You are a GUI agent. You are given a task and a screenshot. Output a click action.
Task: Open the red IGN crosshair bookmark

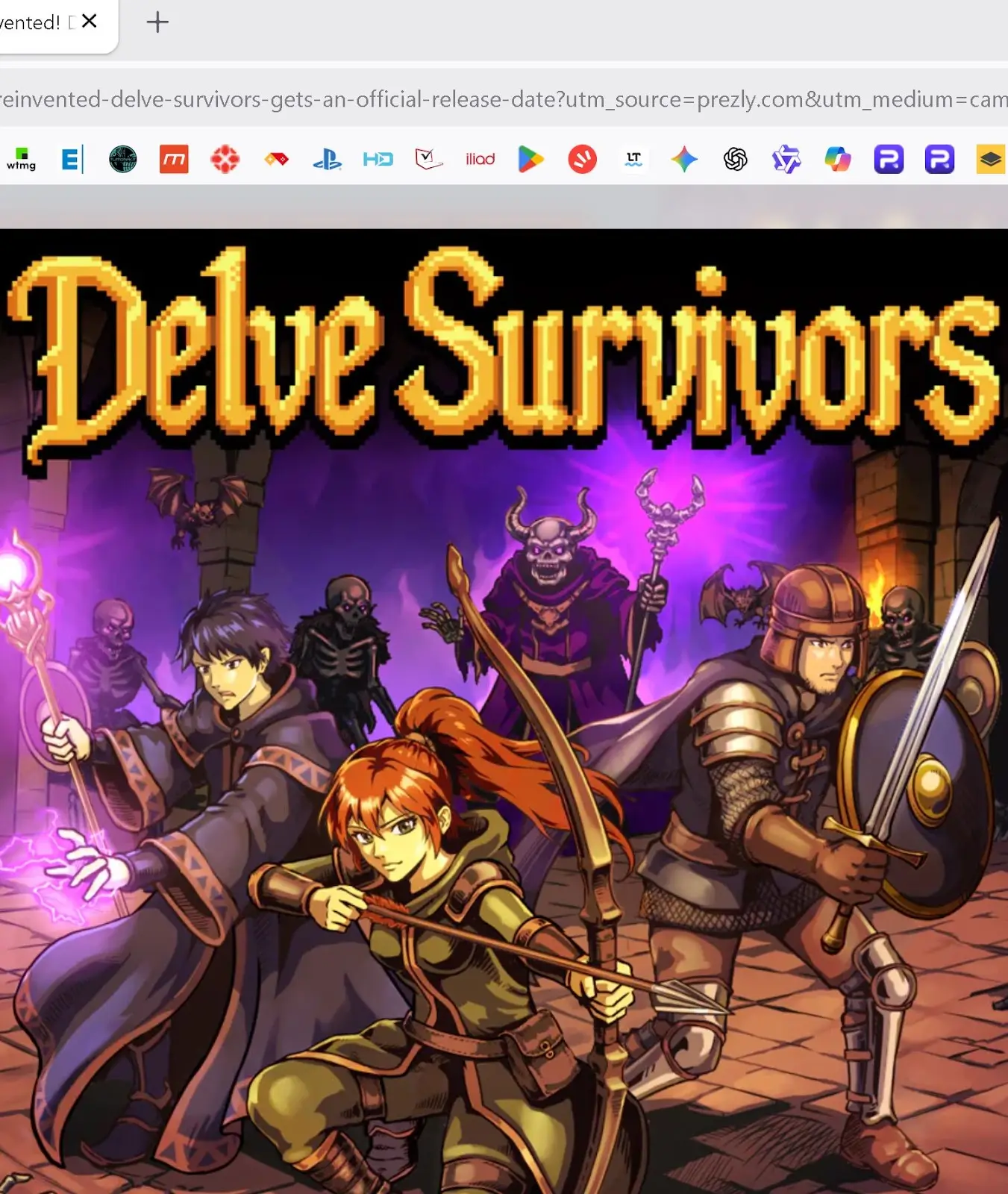click(225, 159)
